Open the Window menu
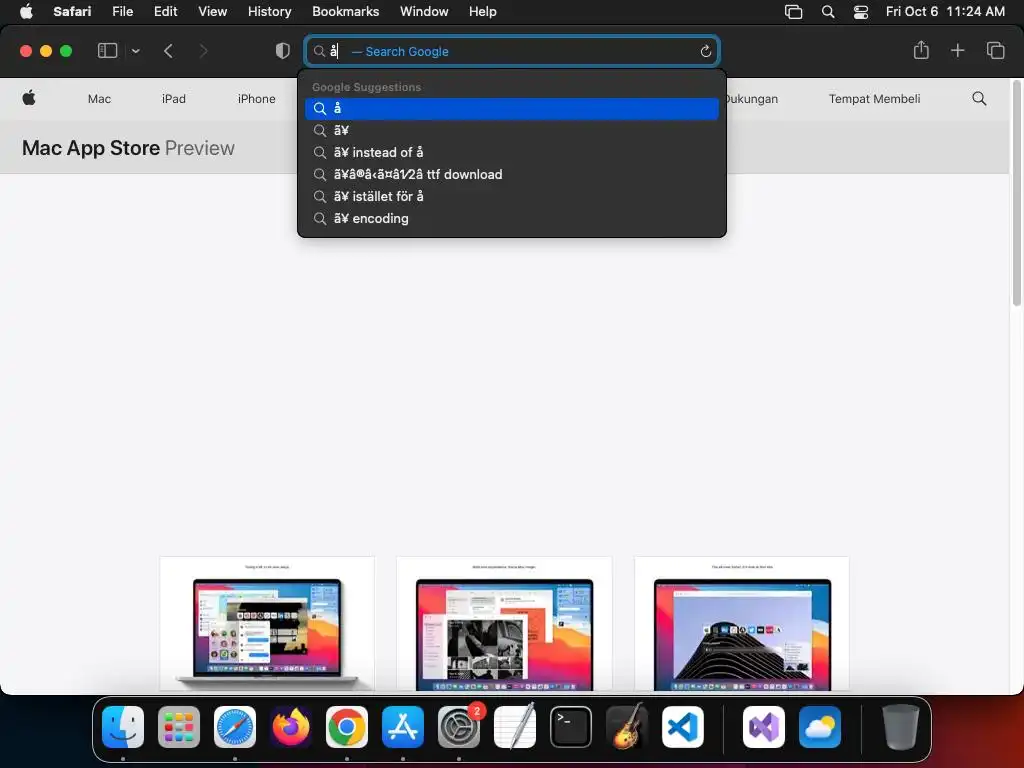The width and height of the screenshot is (1024, 768). tap(424, 12)
